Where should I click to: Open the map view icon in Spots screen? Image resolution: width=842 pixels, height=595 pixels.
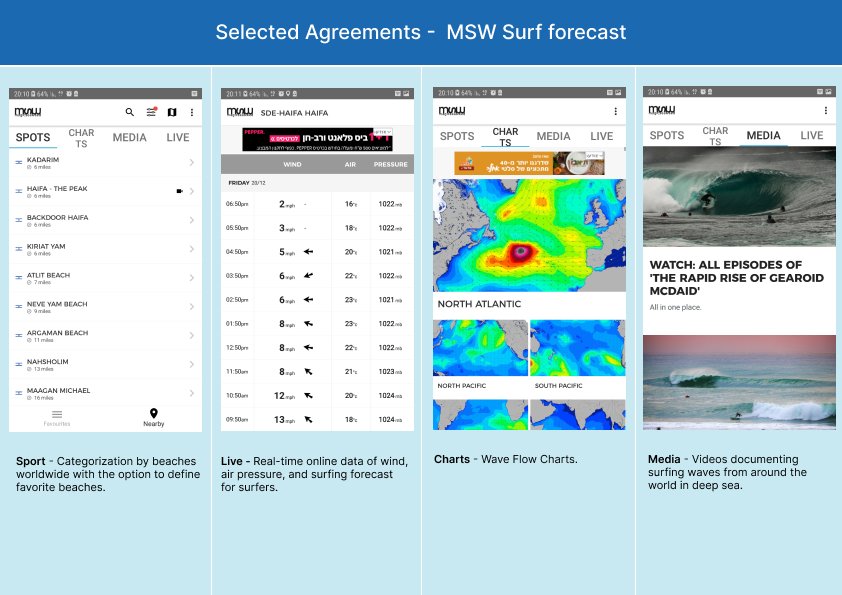click(172, 112)
